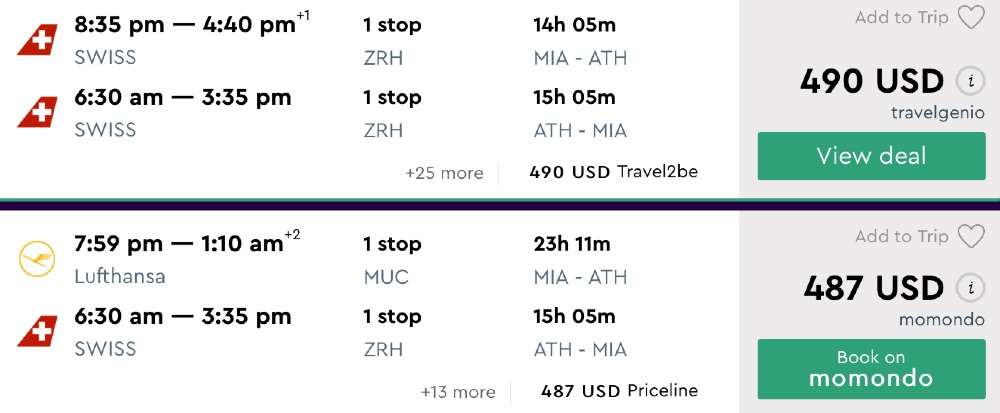Viewport: 1000px width, 413px height.
Task: Click Add to Trip on travelgenio result
Action: pos(901,18)
